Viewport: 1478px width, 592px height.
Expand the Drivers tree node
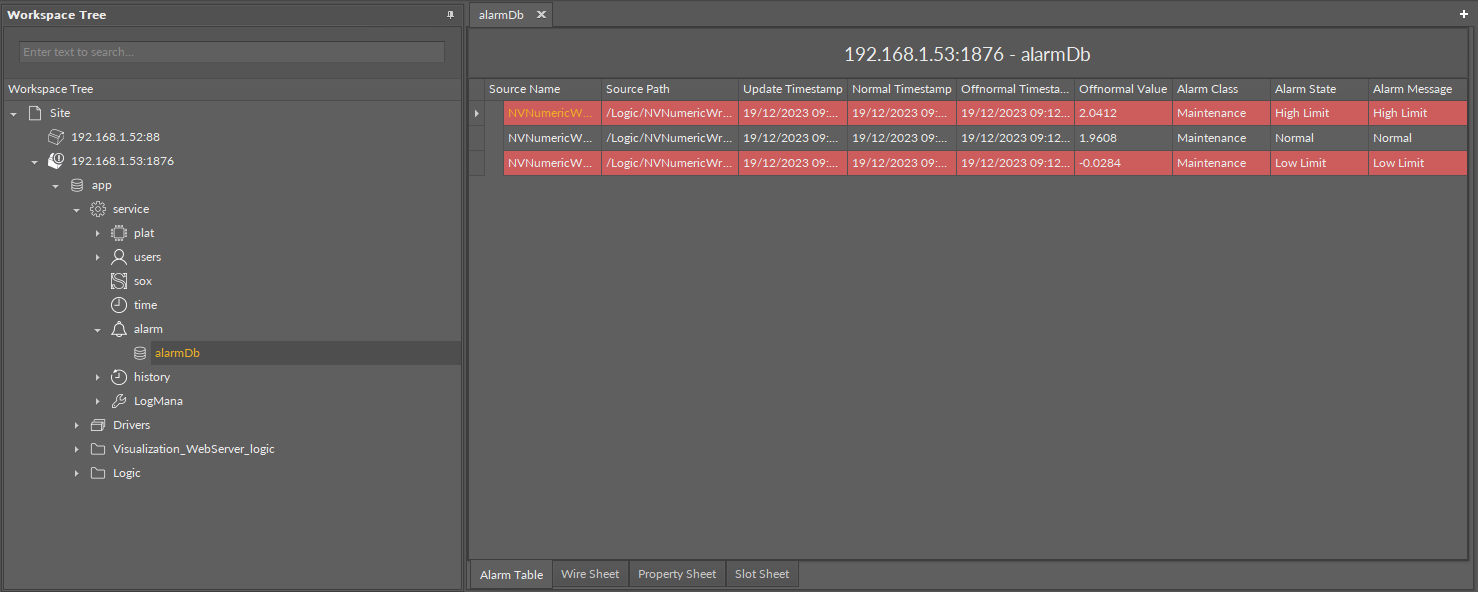pos(77,424)
